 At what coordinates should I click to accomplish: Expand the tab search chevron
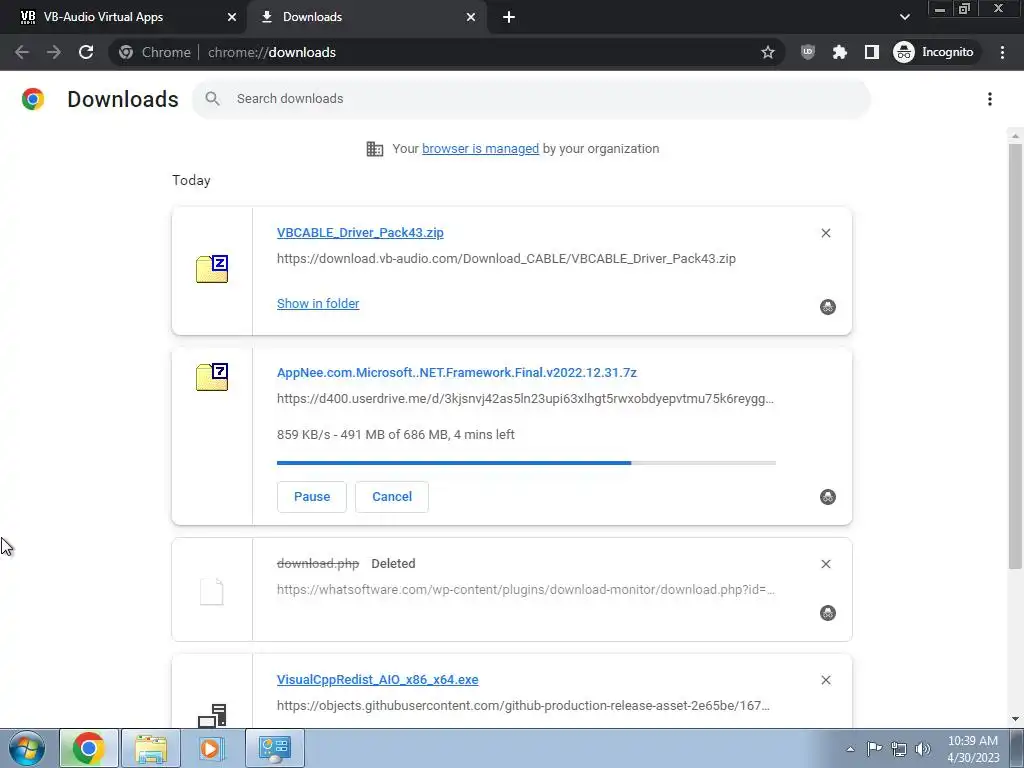click(904, 17)
